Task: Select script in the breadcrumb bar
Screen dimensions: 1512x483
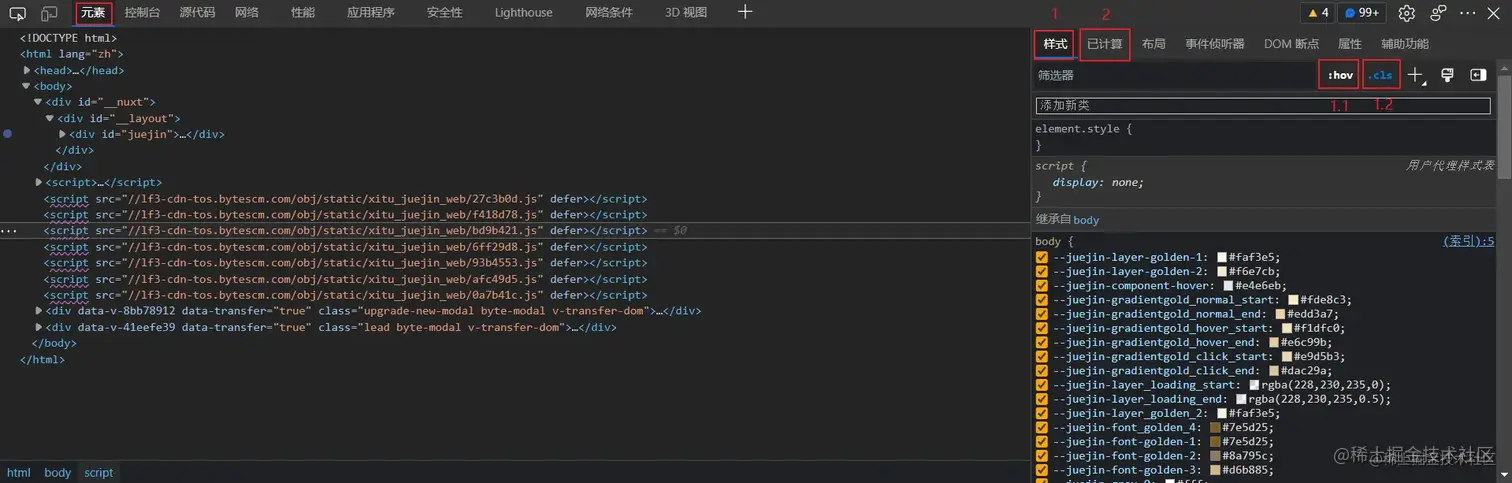Action: tap(98, 472)
